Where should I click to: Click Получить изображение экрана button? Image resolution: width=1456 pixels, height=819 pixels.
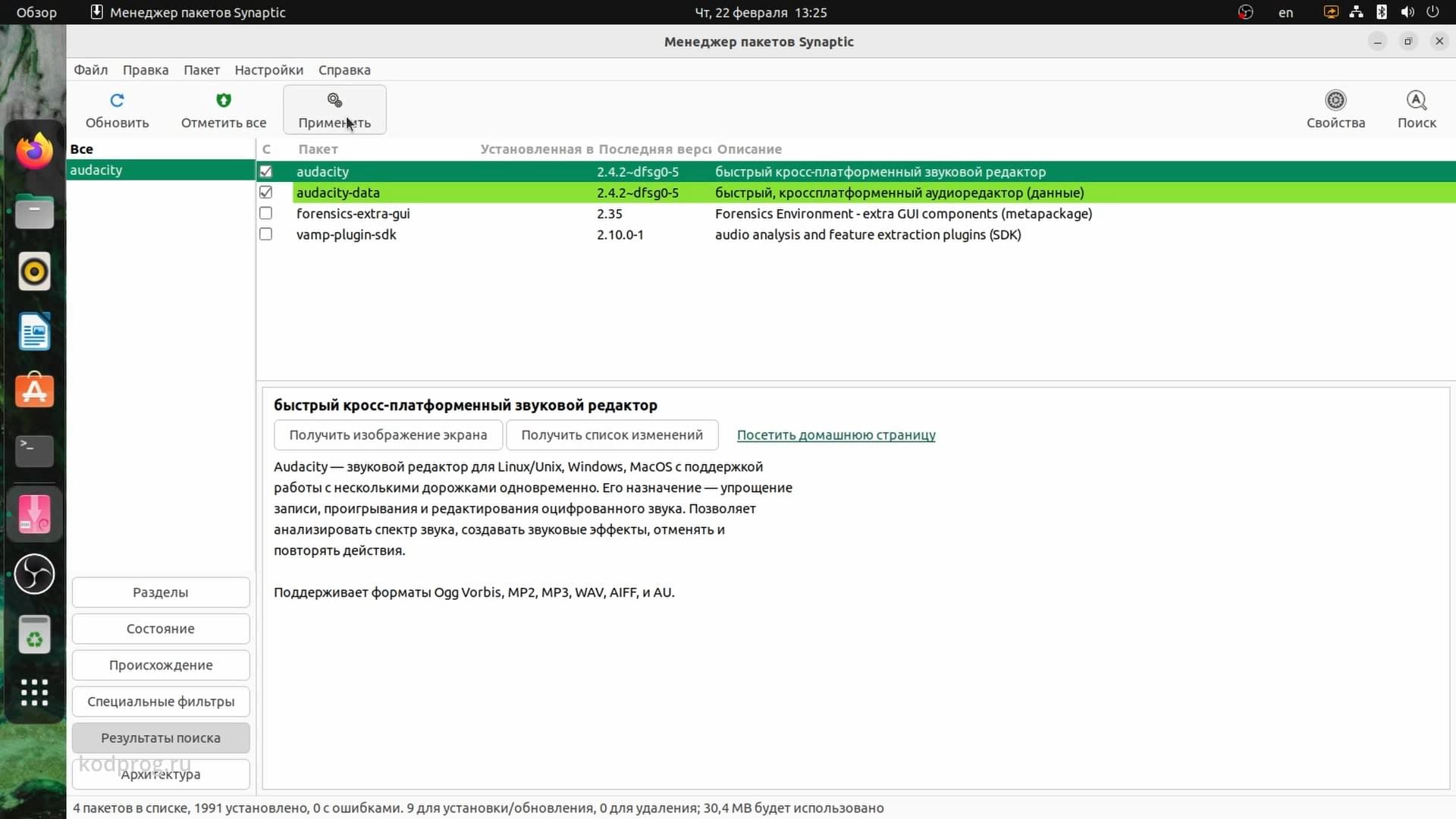coord(388,435)
